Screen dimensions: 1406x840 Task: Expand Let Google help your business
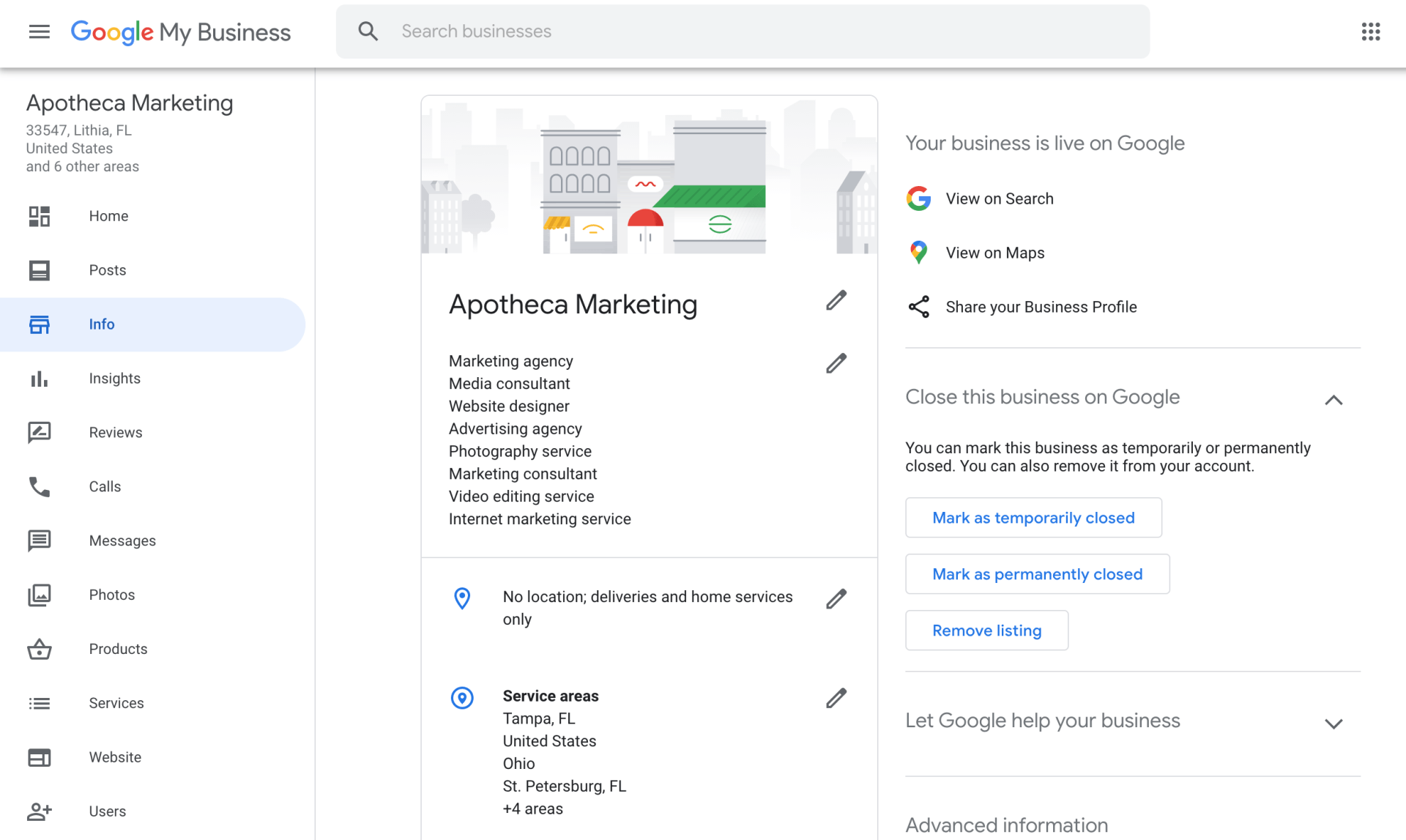click(x=1334, y=724)
